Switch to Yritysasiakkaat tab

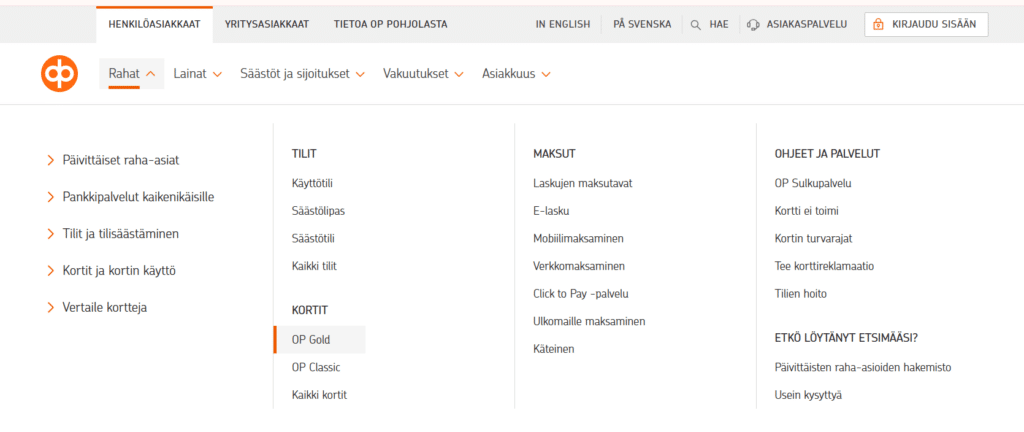click(x=267, y=24)
